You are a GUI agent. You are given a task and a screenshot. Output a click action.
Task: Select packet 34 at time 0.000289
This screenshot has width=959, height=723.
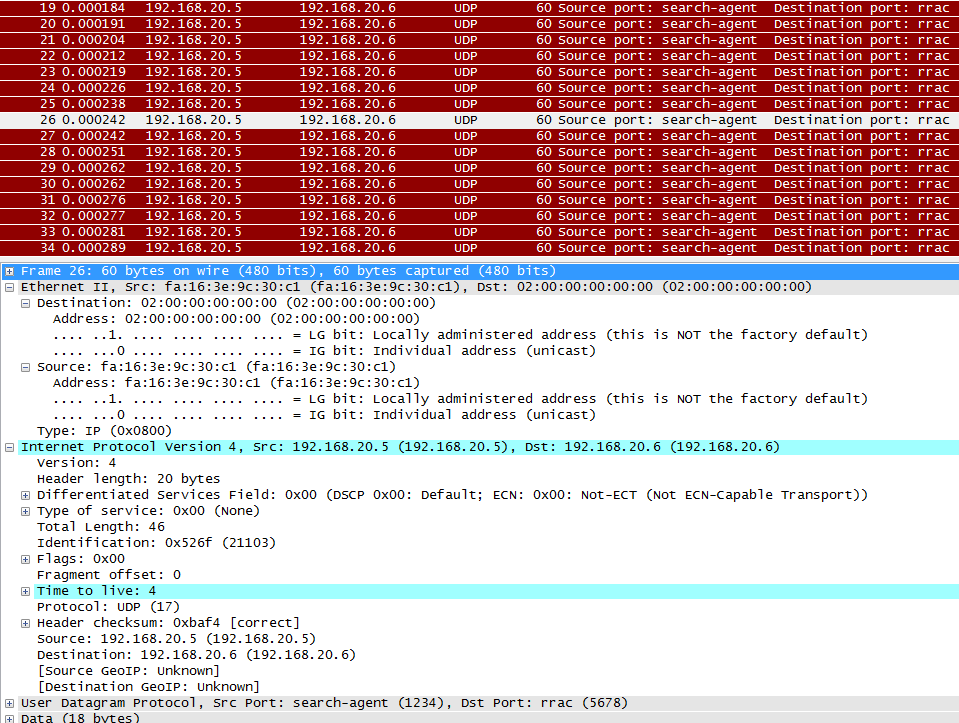480,248
